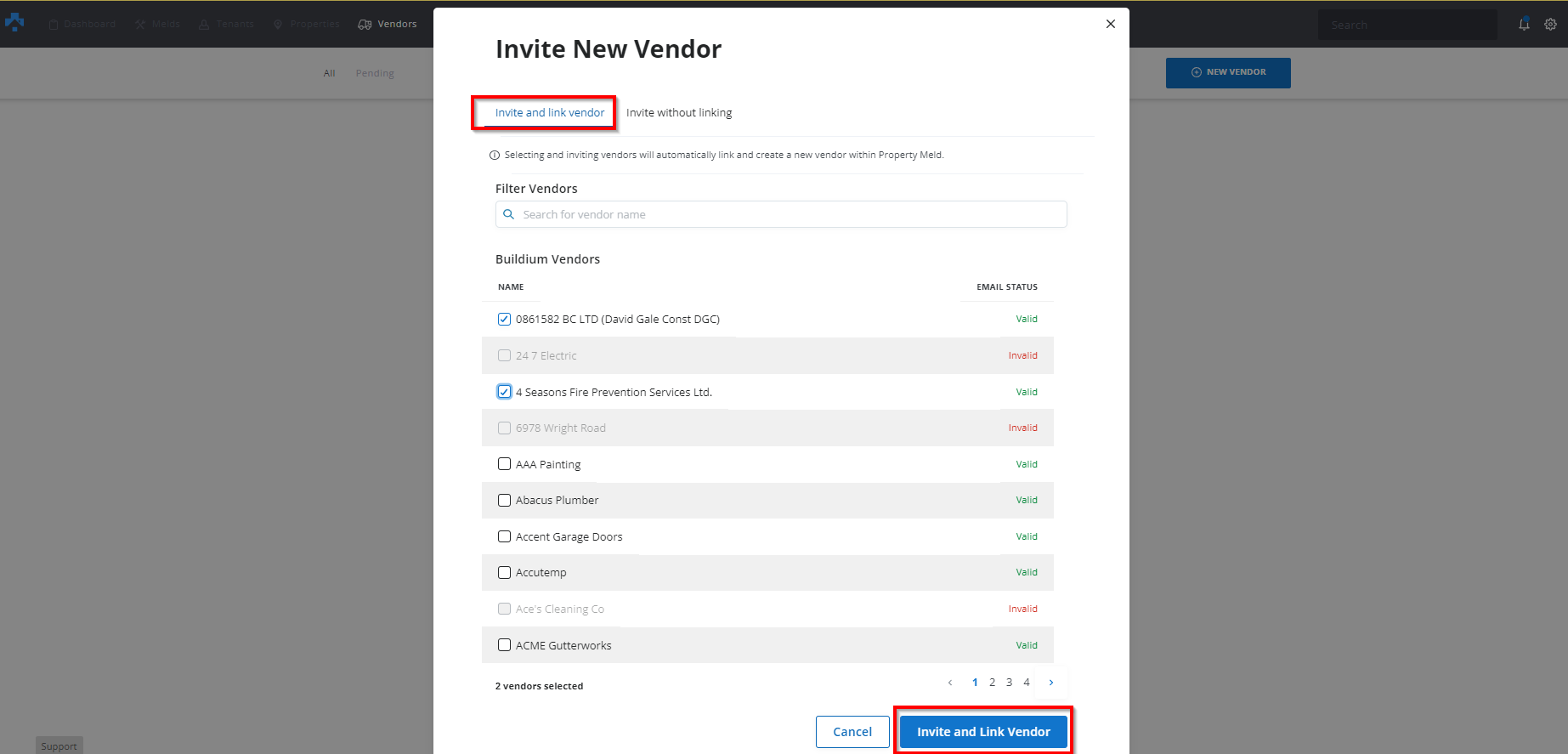Go to page 3 of vendors
1568x754 pixels.
(x=1009, y=683)
